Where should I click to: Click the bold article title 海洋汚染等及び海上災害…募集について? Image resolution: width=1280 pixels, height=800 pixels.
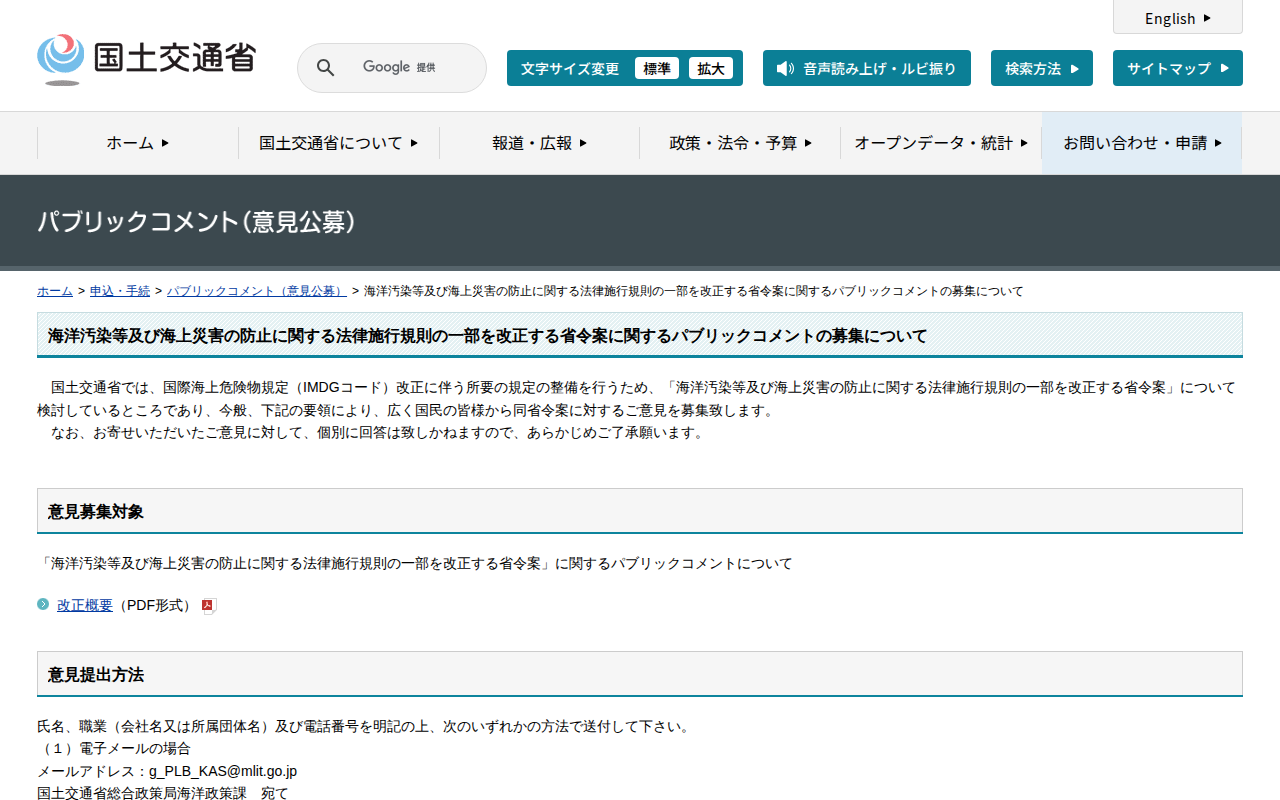[x=488, y=336]
